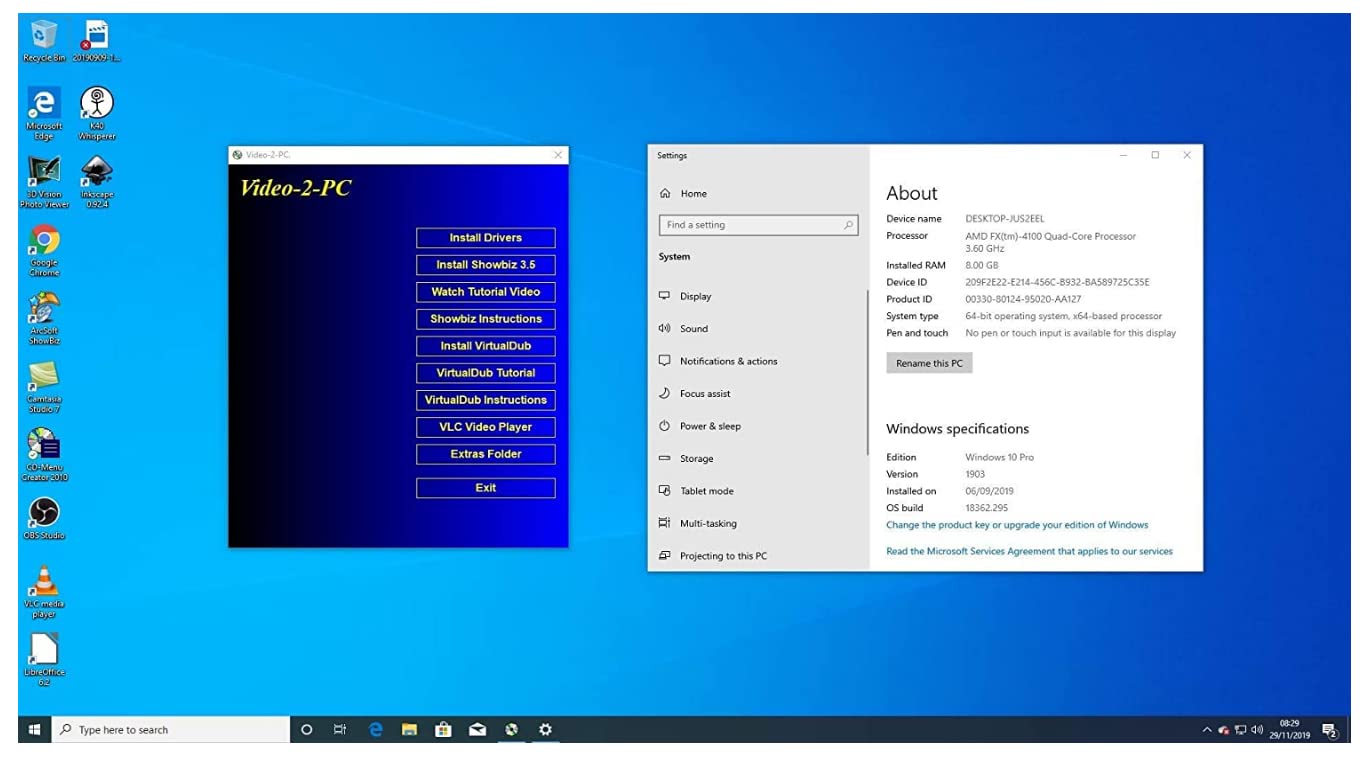This screenshot has height=759, width=1369.
Task: Click the Rename this PC button
Action: click(929, 363)
